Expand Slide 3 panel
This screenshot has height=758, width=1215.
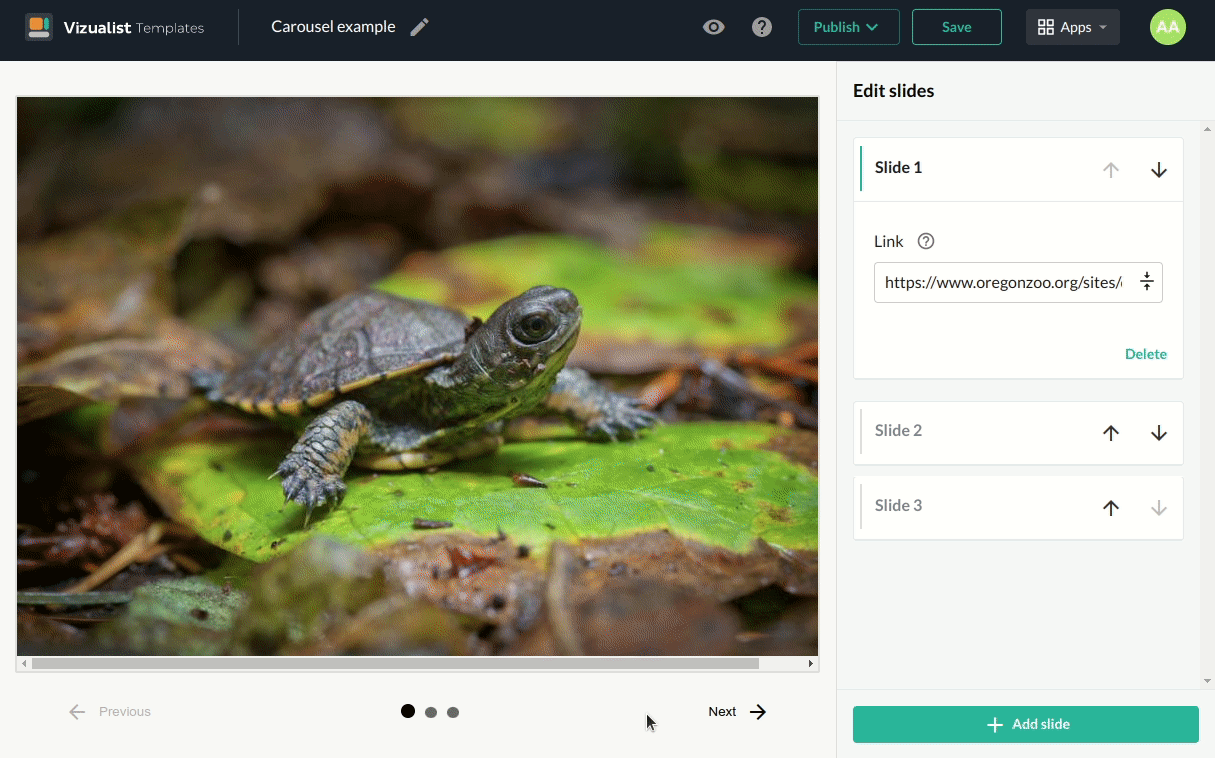pos(899,506)
